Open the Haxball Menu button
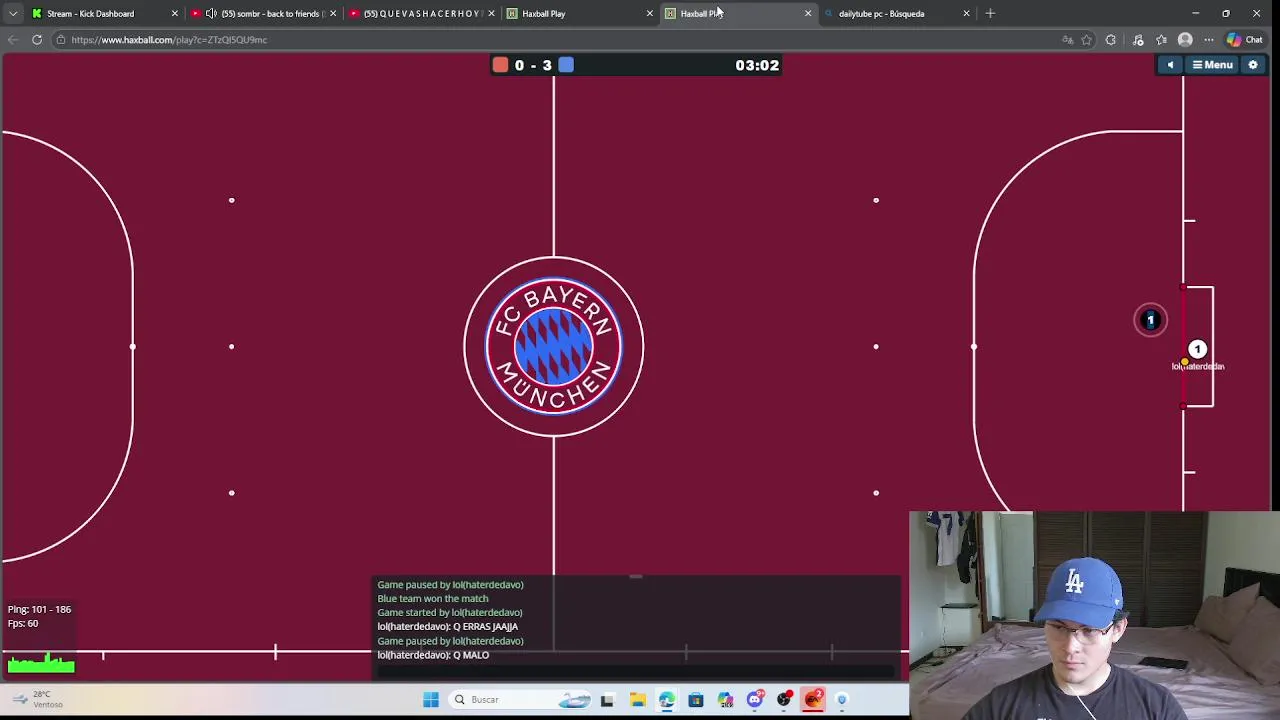 [1212, 65]
